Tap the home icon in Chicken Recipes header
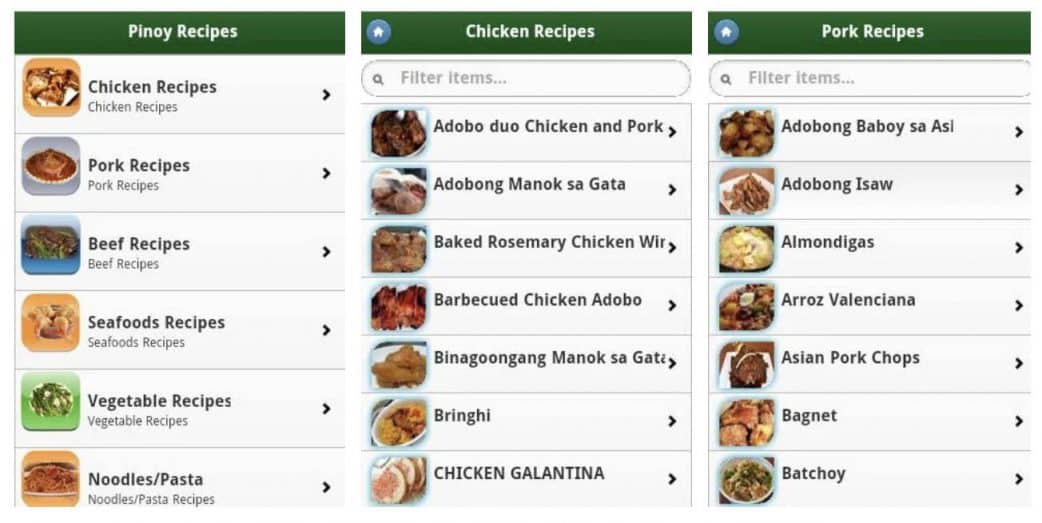The height and width of the screenshot is (523, 1042). [378, 32]
